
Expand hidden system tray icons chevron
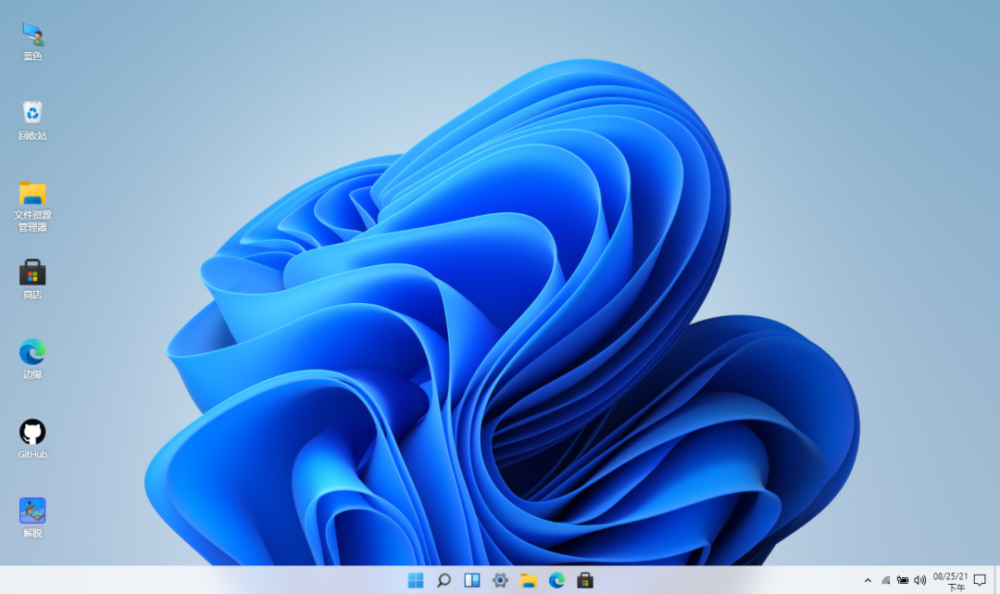tap(867, 580)
